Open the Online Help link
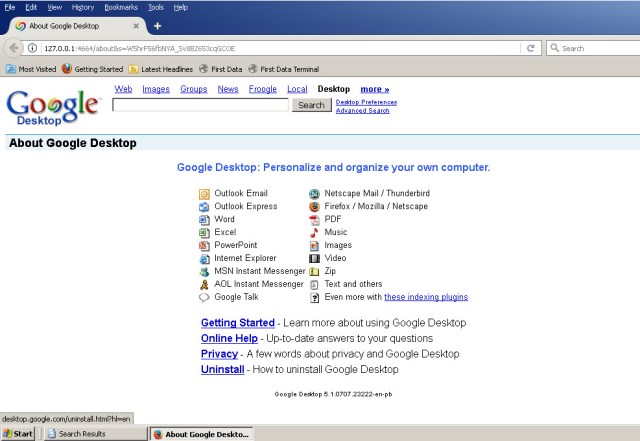The height and width of the screenshot is (441, 640). point(229,339)
